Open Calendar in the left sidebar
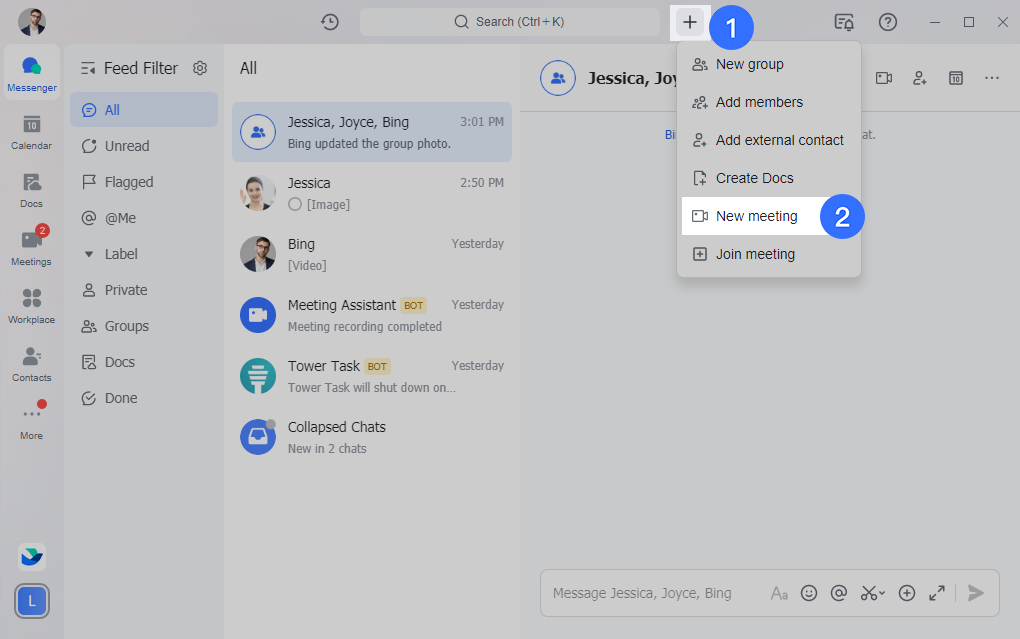The image size is (1020, 639). (31, 132)
